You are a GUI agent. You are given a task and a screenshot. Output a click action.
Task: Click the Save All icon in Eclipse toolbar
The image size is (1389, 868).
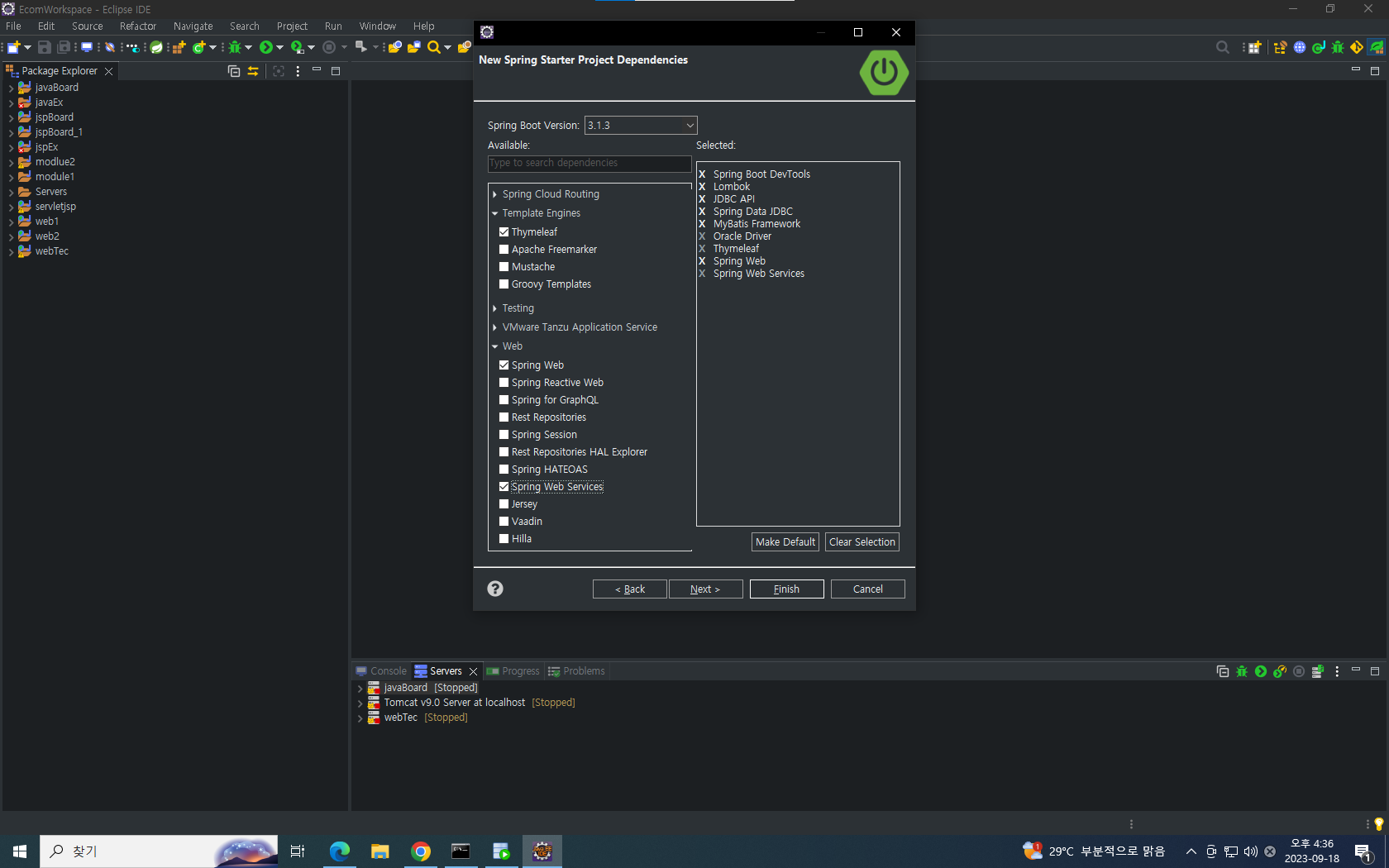[x=64, y=47]
